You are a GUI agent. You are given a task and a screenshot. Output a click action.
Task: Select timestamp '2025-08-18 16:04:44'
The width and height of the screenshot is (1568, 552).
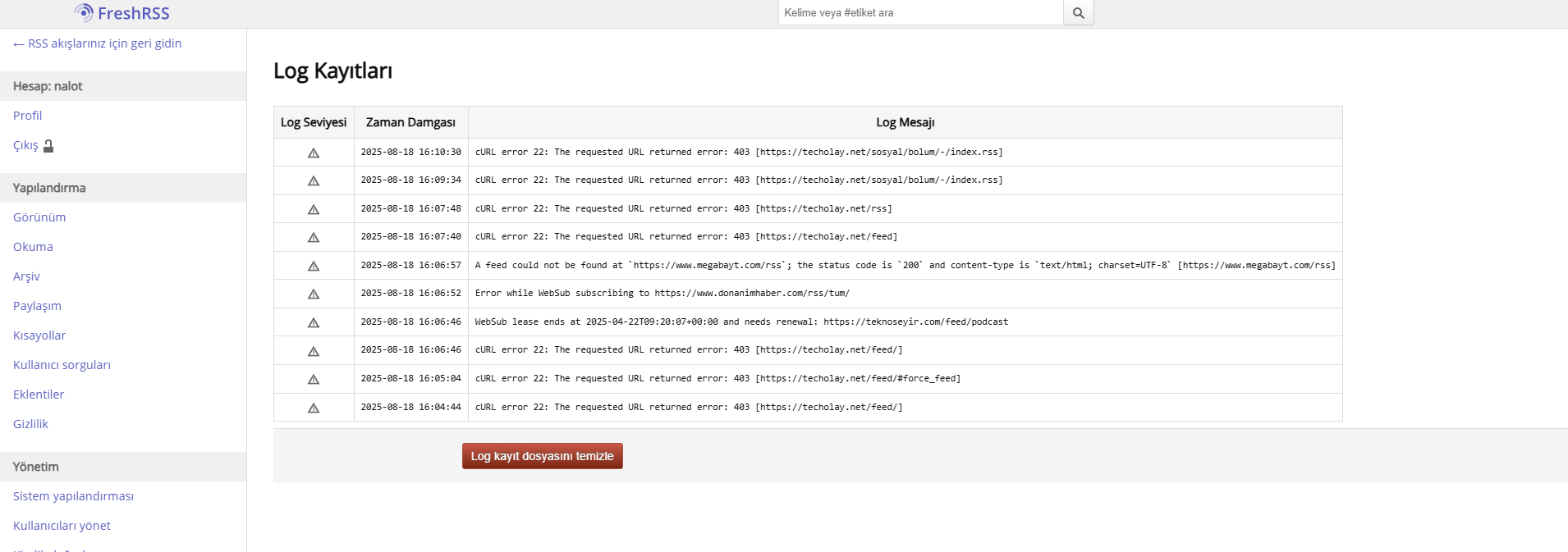[411, 407]
